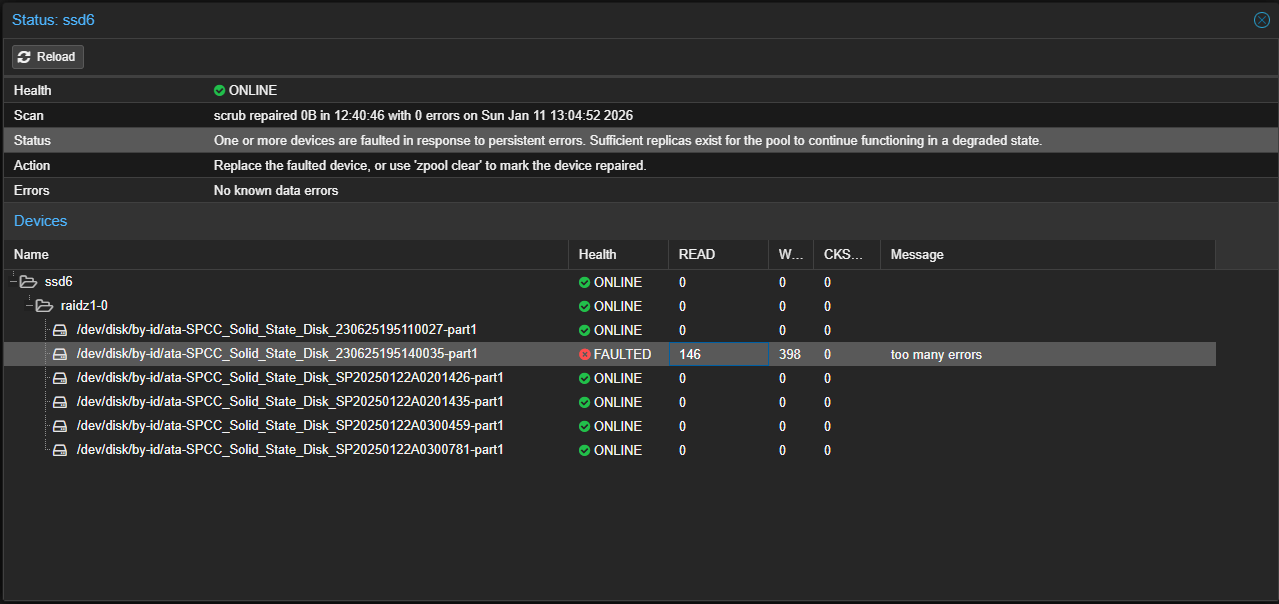
Task: Click green ONLINE icon in Health summary row
Action: pos(220,91)
